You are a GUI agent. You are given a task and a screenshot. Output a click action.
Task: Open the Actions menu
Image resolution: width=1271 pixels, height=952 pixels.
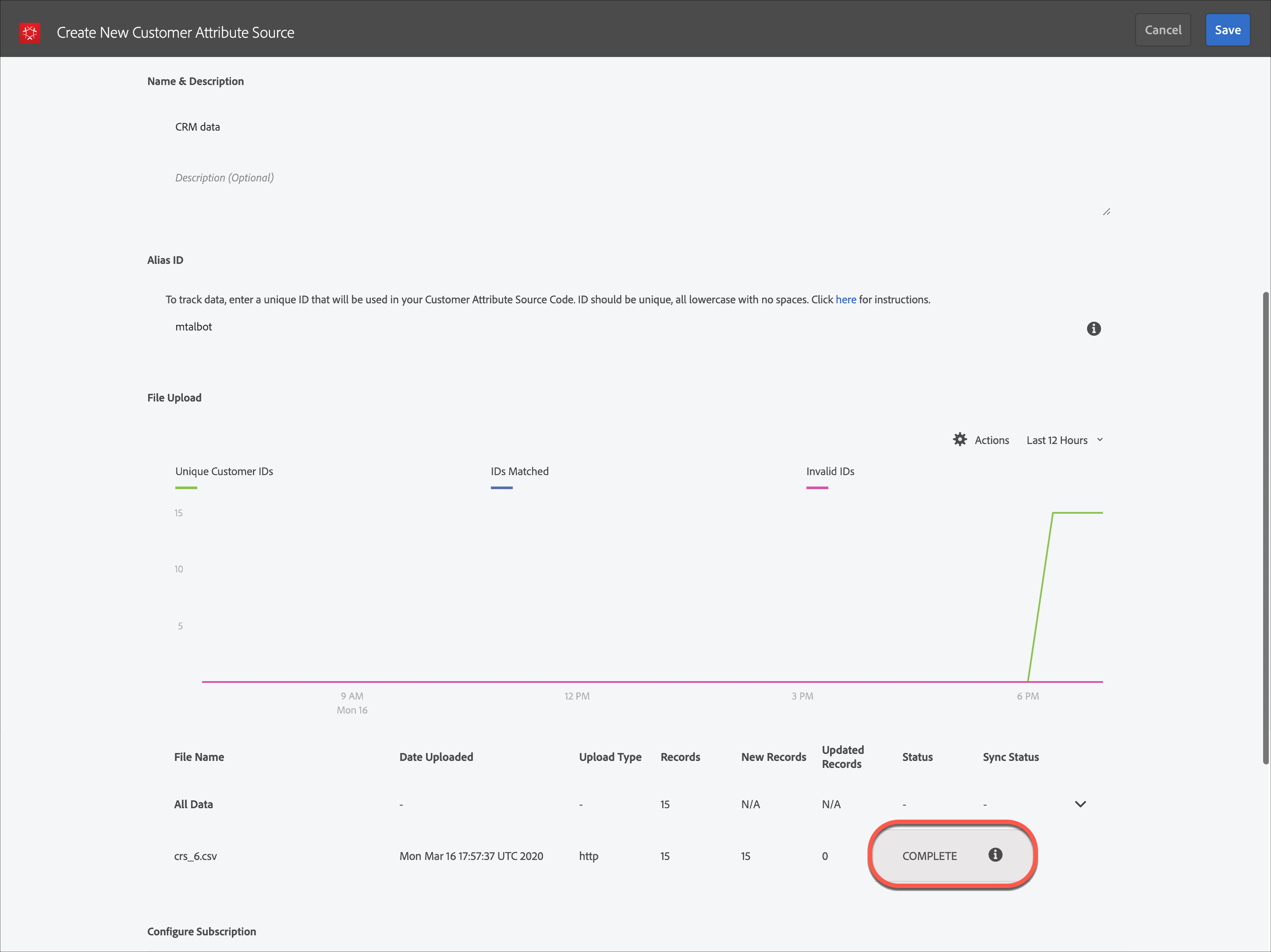tap(991, 440)
